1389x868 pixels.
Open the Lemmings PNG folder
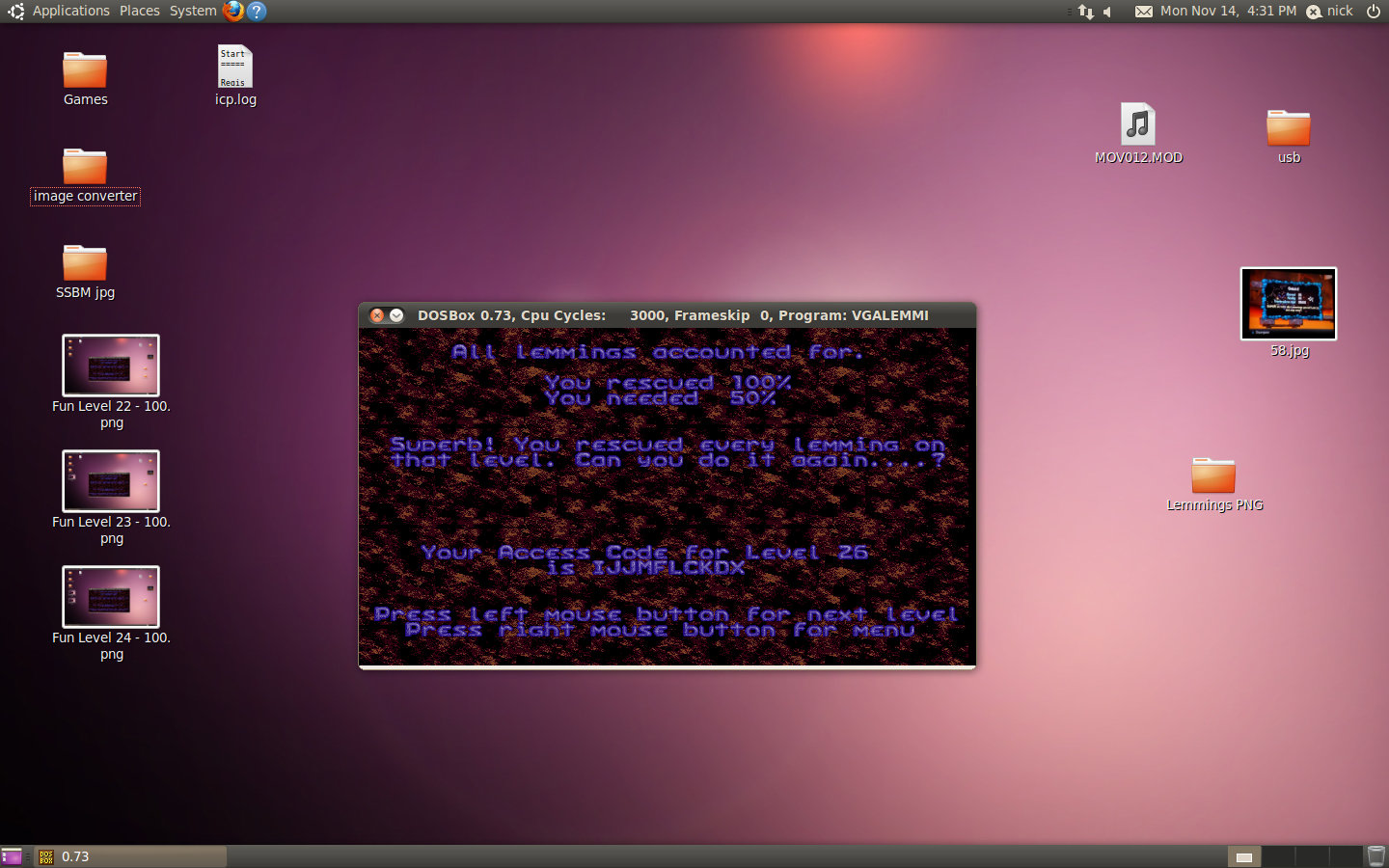(x=1213, y=475)
